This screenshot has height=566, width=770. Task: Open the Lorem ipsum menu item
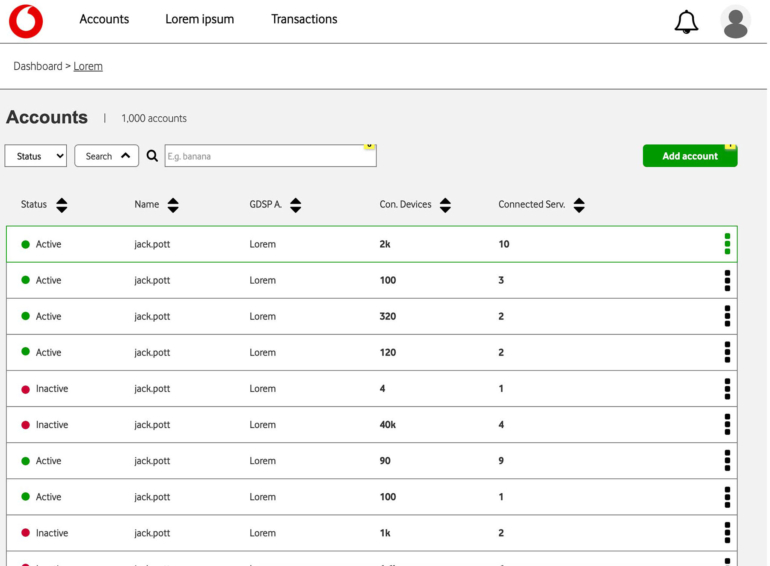click(x=200, y=19)
